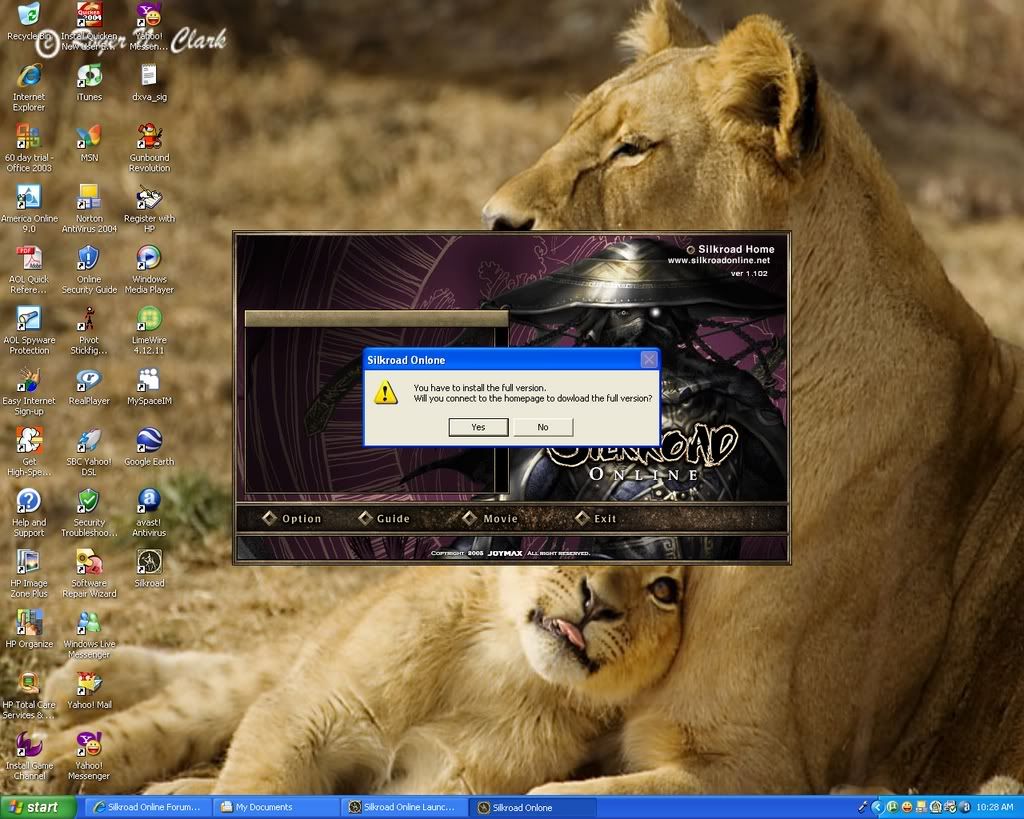Viewport: 1024px width, 819px height.
Task: Launch Yahoo! Messenger near the taskbar
Action: [89, 756]
